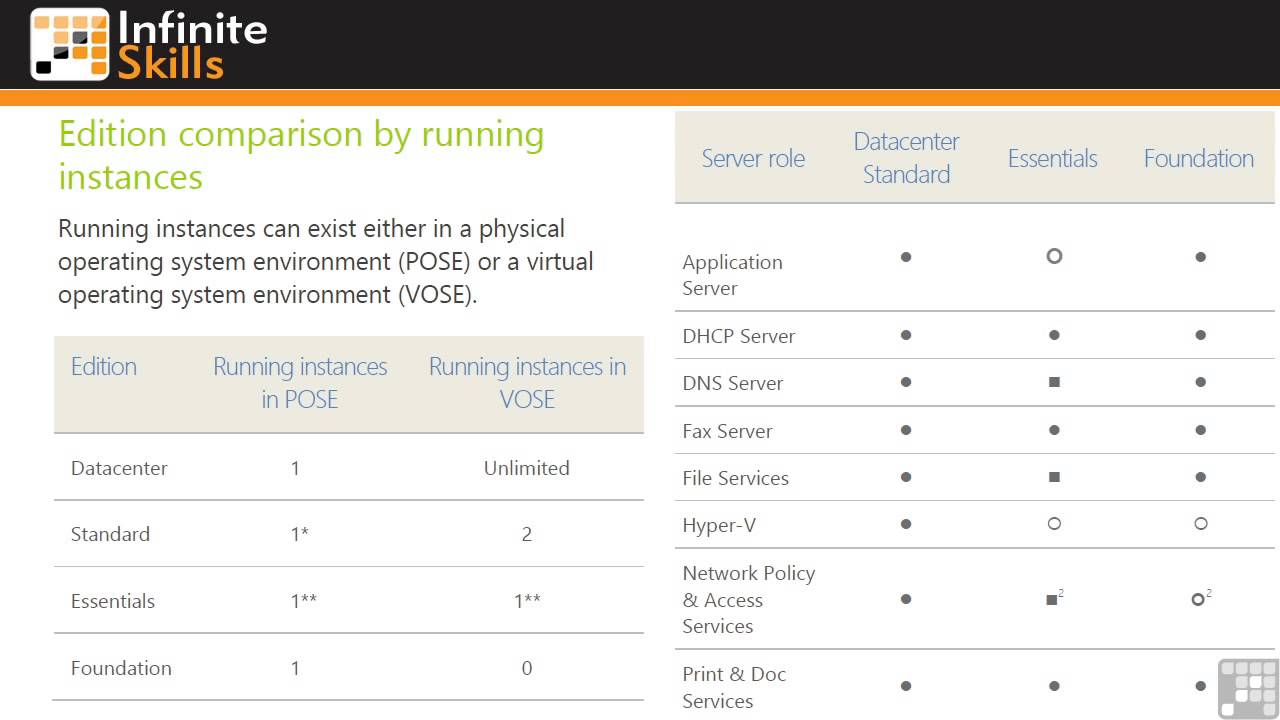The image size is (1280, 720).
Task: Click the Essentials VOSE value '1**'
Action: [527, 601]
